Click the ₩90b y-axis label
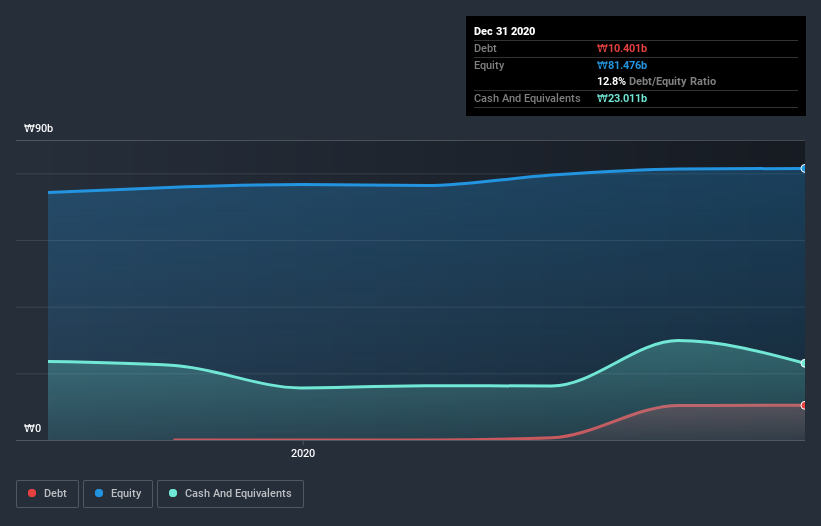 39,128
